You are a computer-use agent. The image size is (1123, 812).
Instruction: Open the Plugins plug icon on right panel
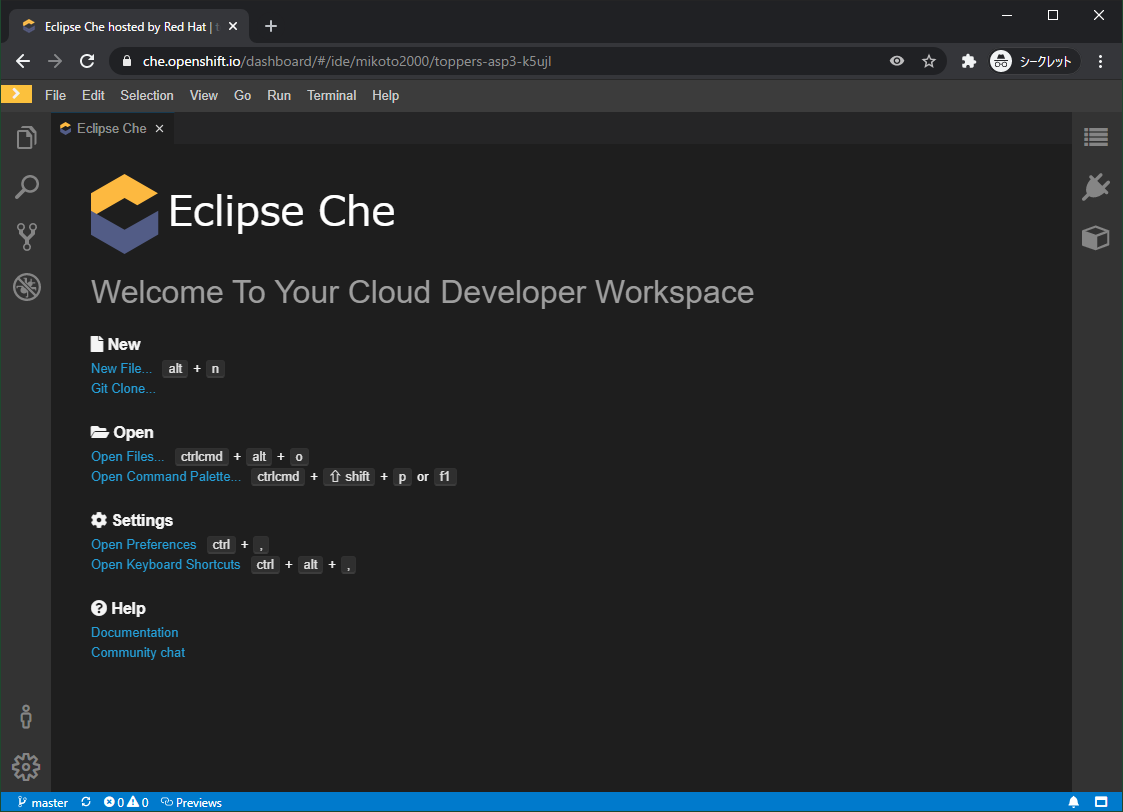tap(1096, 187)
